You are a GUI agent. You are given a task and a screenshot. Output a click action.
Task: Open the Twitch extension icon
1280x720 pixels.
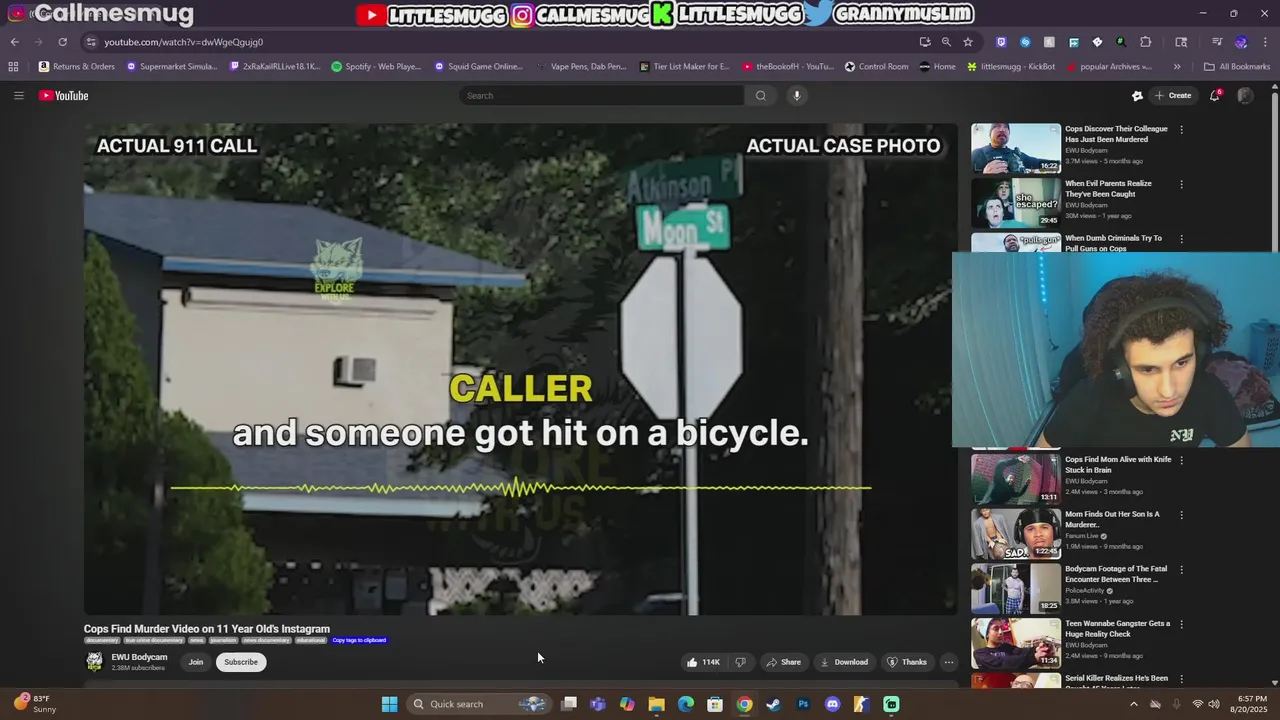[x=1001, y=42]
